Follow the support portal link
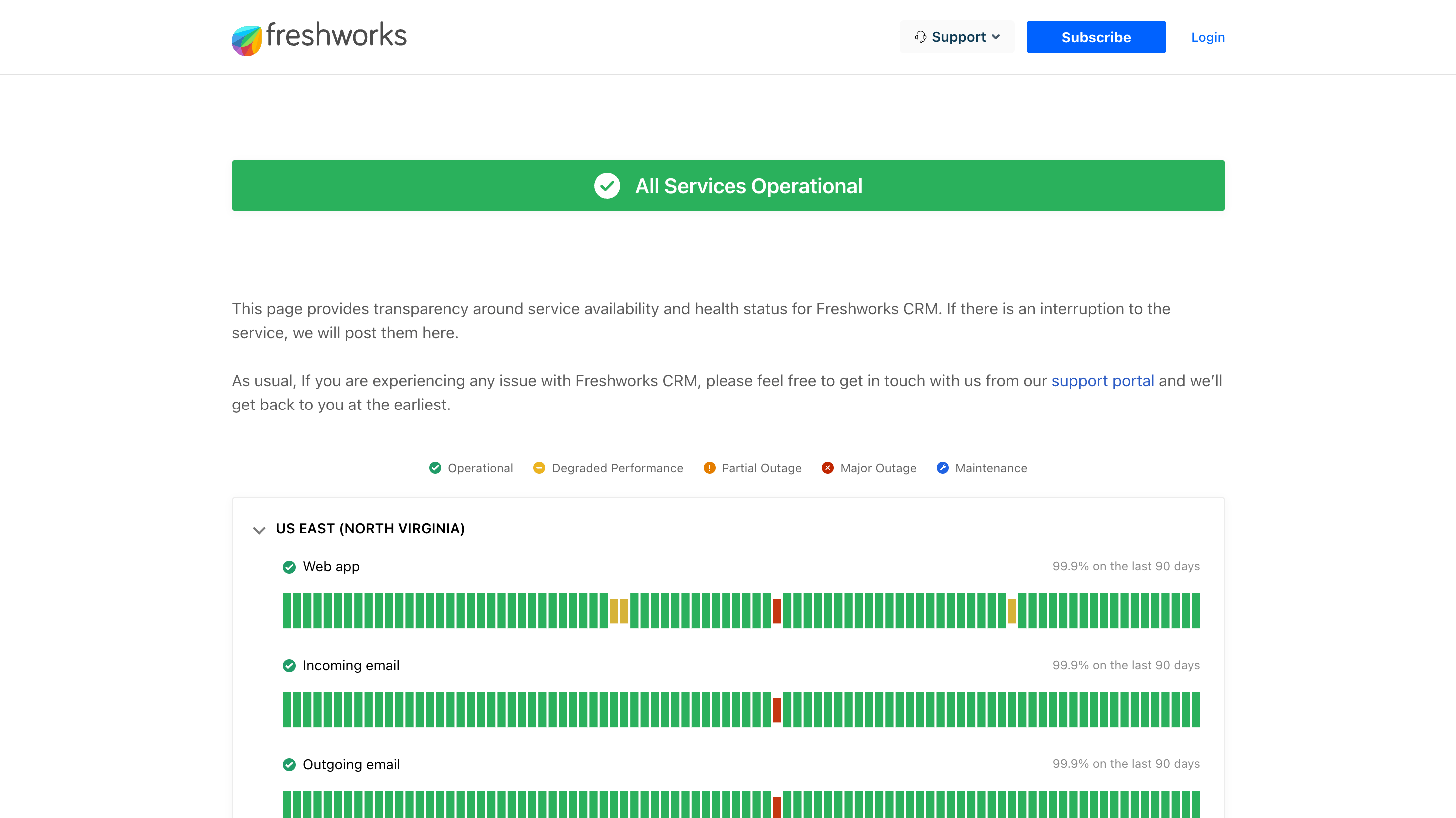 click(1102, 380)
